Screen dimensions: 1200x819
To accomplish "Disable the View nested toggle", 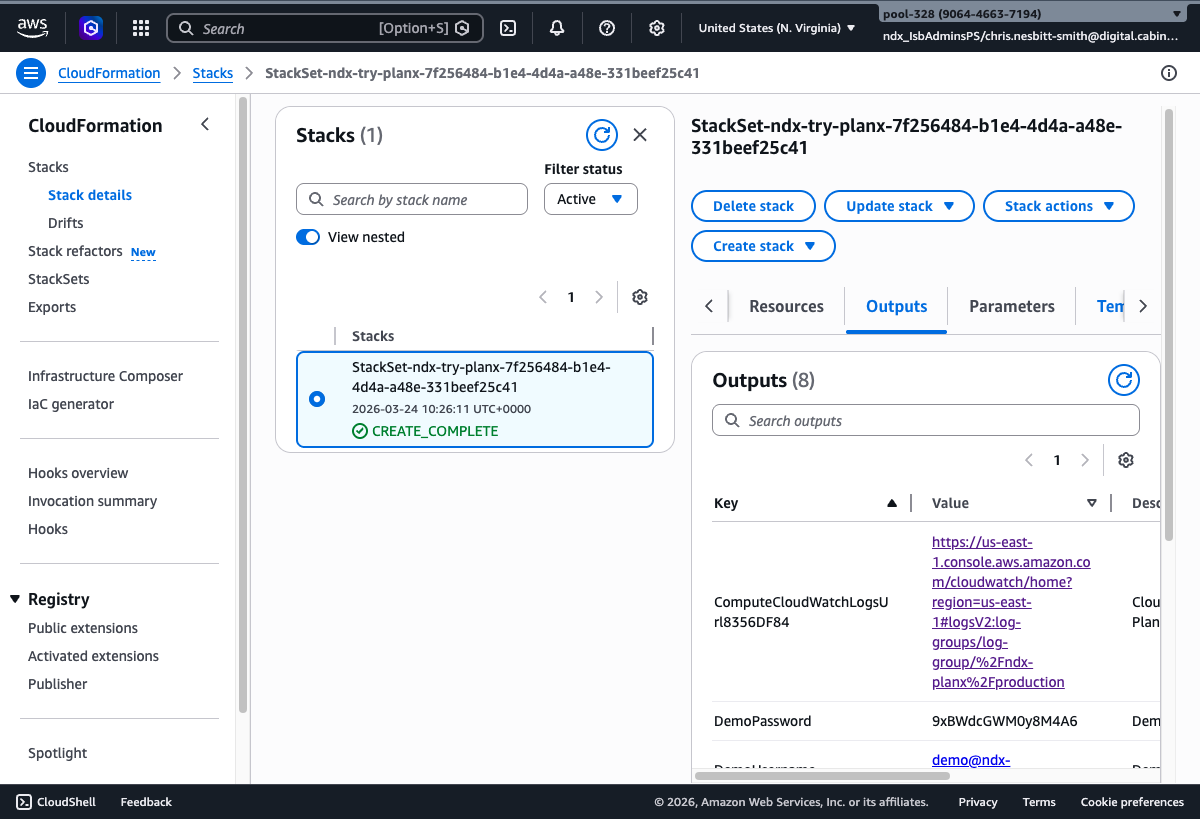I will [308, 237].
